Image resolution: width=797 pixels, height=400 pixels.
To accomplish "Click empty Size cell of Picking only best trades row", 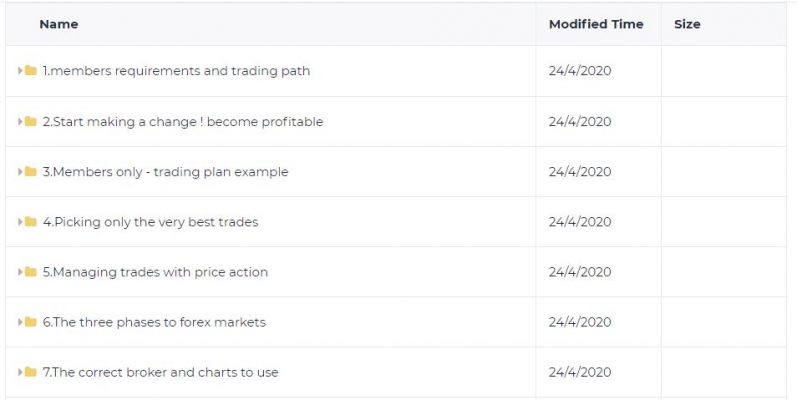I will [724, 222].
